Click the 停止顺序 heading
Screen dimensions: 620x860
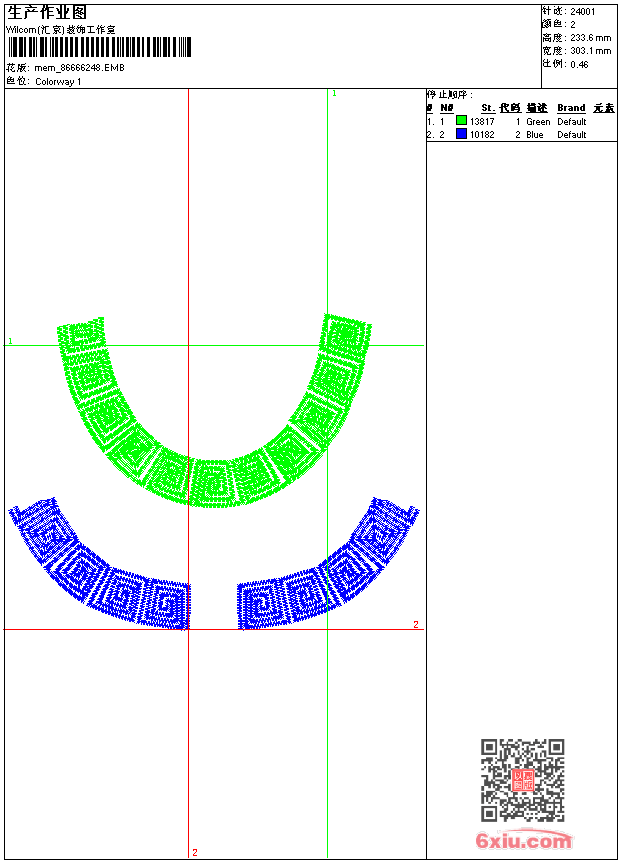(x=450, y=95)
